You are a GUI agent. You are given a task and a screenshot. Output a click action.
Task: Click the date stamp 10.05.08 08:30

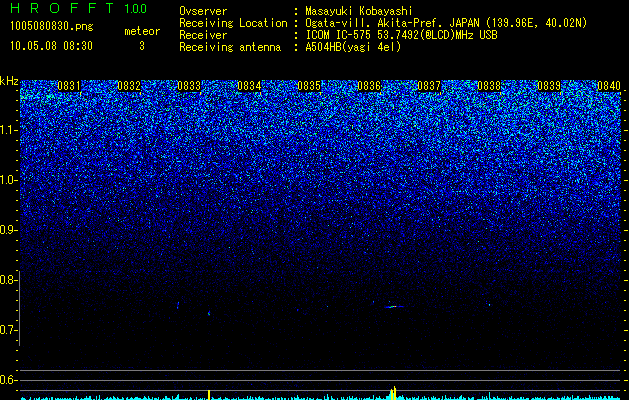point(51,46)
